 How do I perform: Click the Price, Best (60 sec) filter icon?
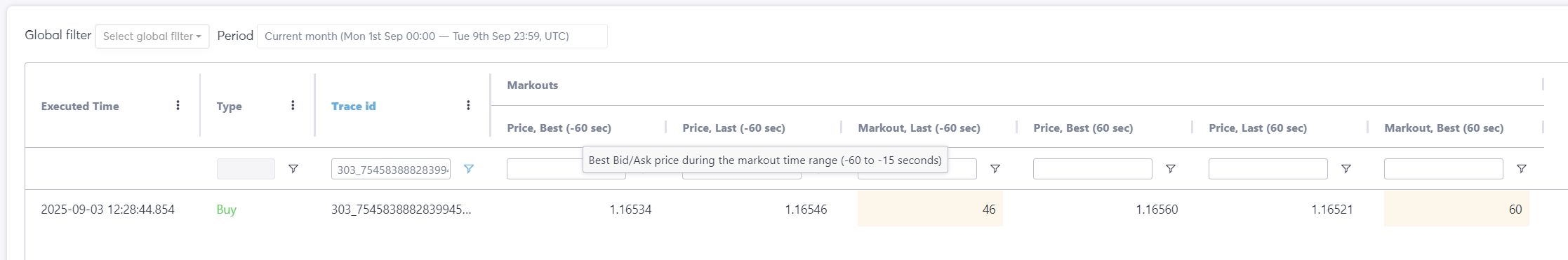(1170, 169)
